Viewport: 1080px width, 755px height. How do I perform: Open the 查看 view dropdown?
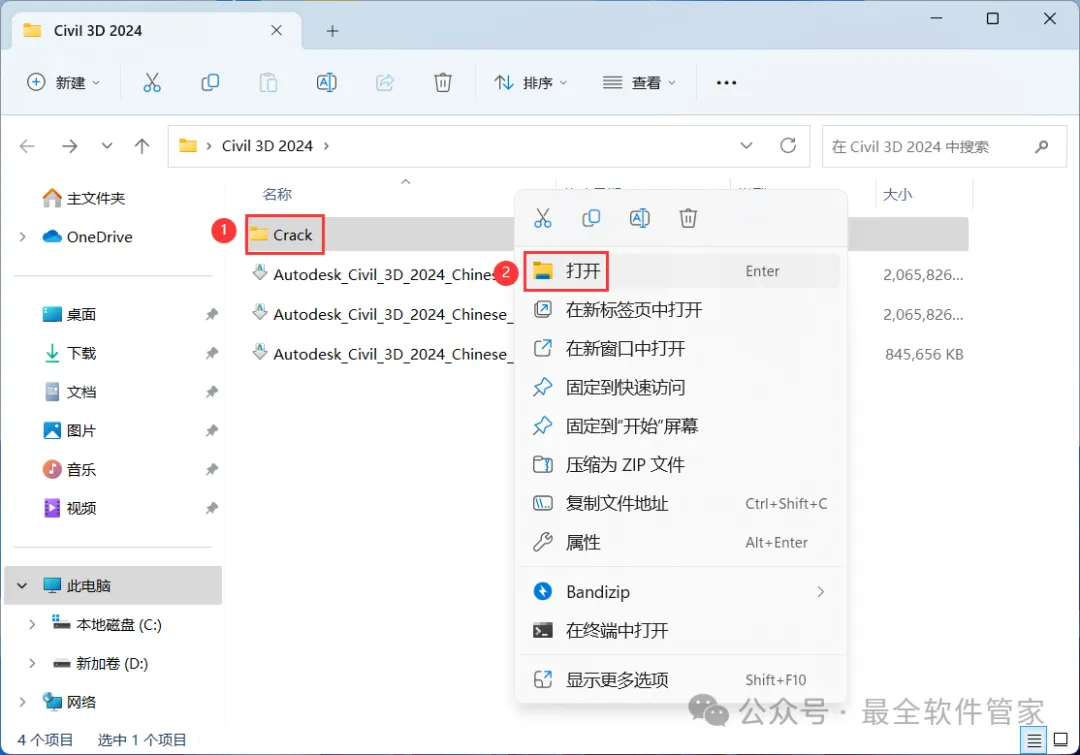point(638,83)
